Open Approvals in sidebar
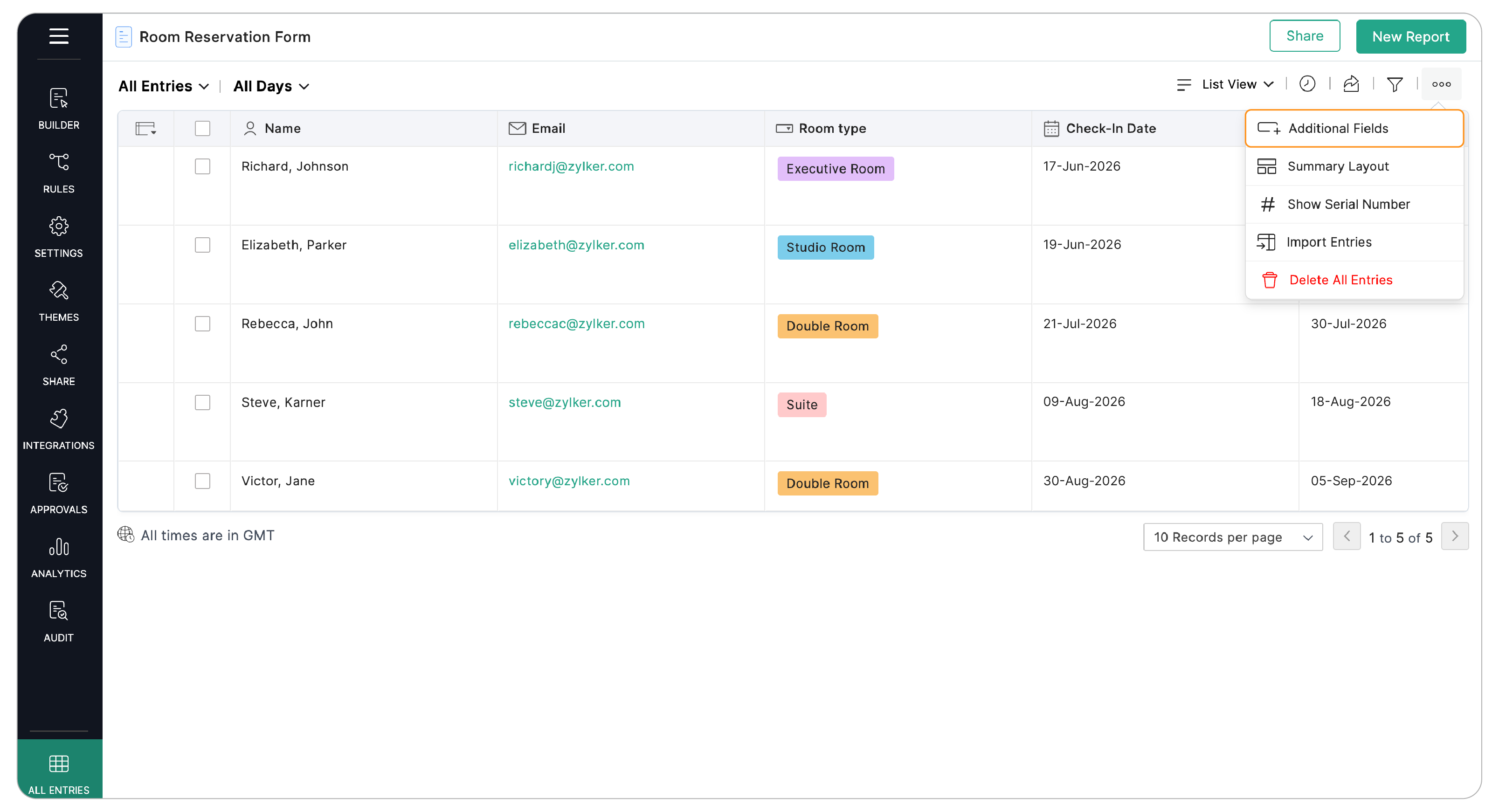Viewport: 1499px width, 812px height. [59, 493]
